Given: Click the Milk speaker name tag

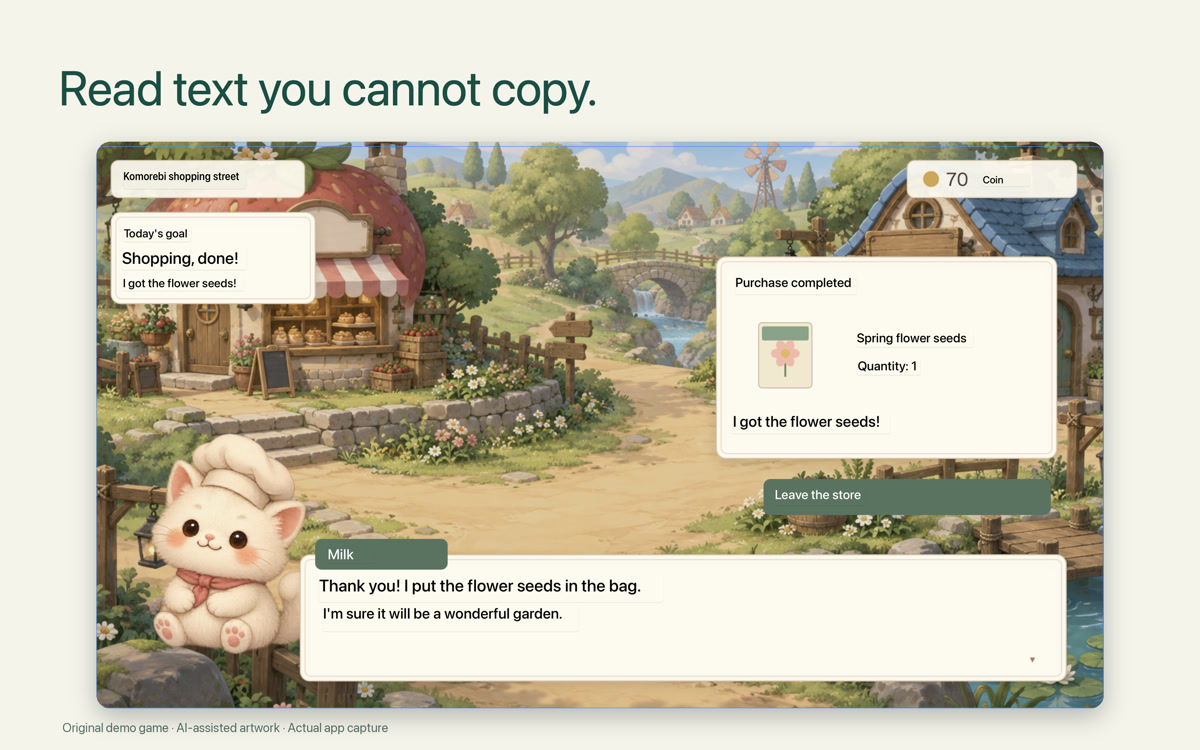Looking at the screenshot, I should click(381, 555).
